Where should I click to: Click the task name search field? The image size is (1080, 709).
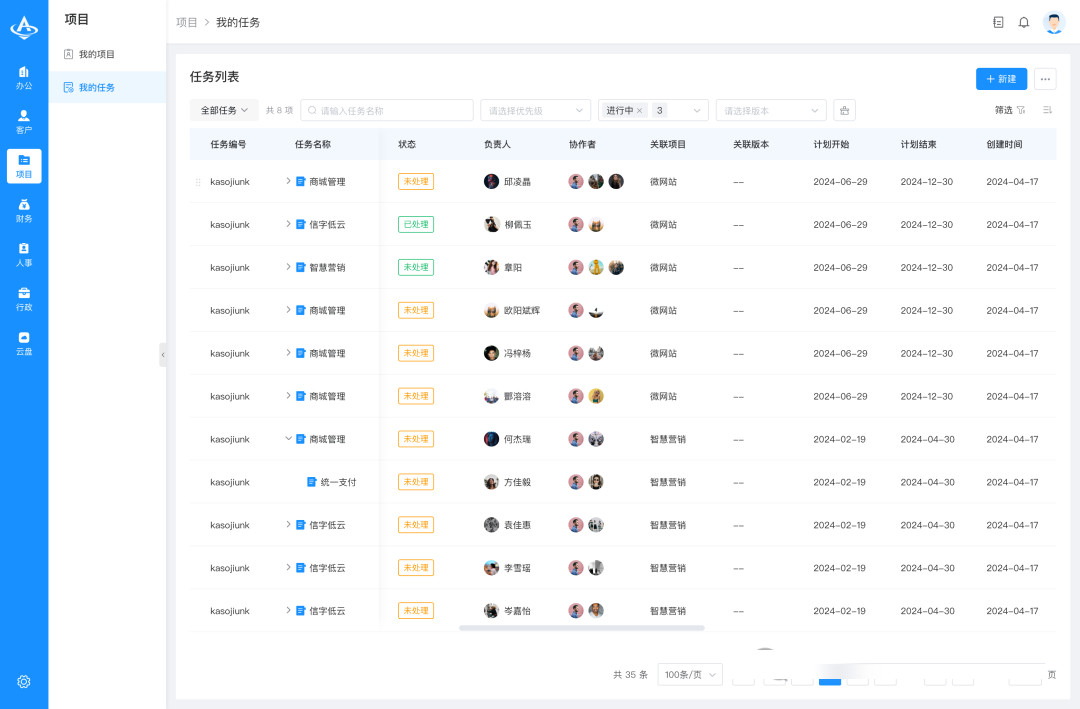(387, 110)
